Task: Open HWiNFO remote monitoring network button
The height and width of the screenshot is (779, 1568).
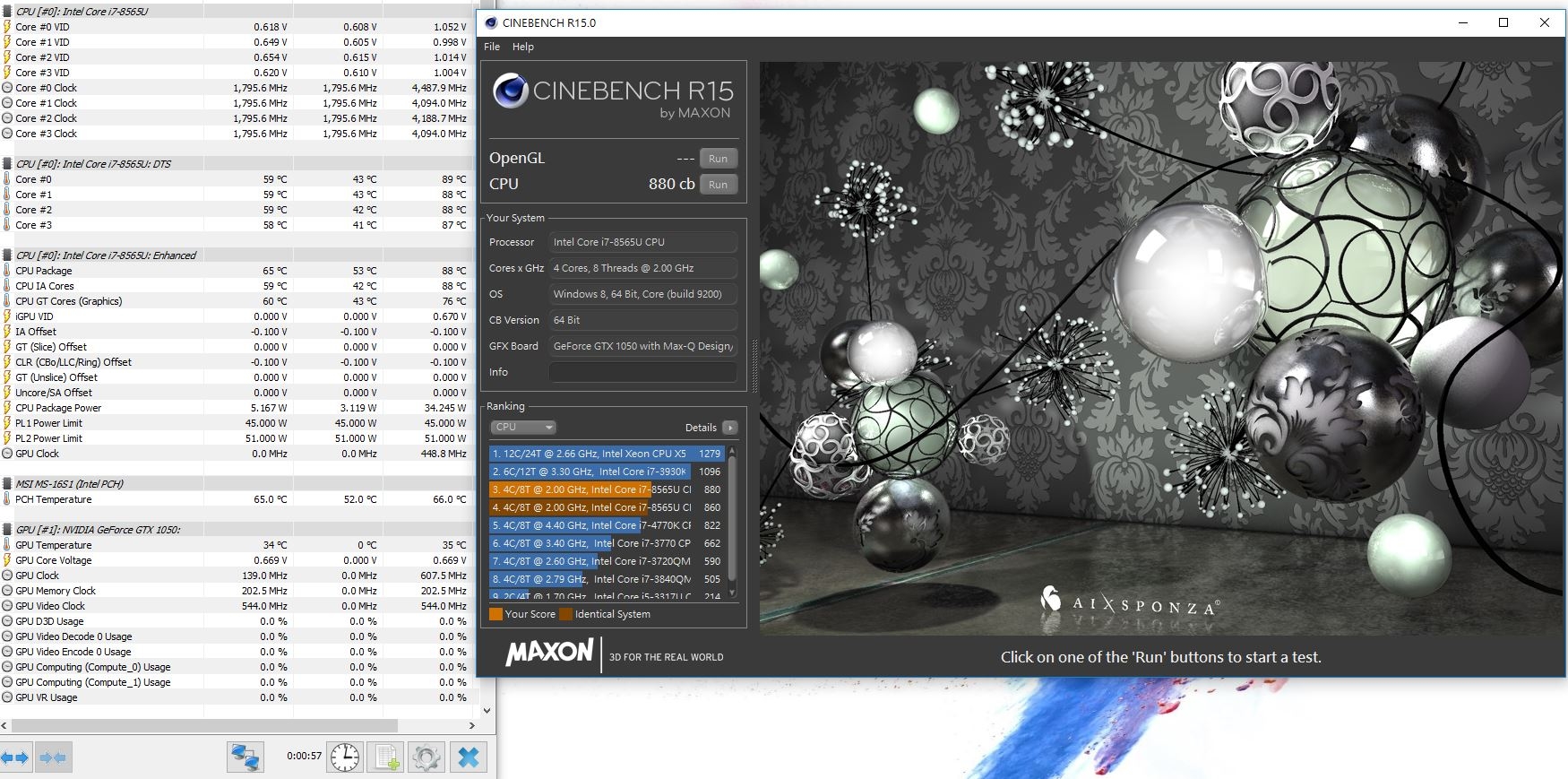Action: click(245, 757)
